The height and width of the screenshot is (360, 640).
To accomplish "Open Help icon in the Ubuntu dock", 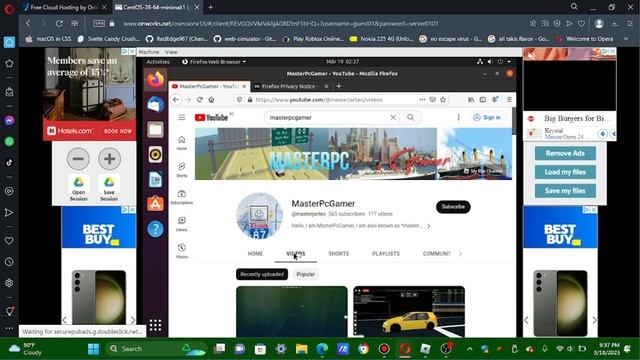I will [x=155, y=229].
